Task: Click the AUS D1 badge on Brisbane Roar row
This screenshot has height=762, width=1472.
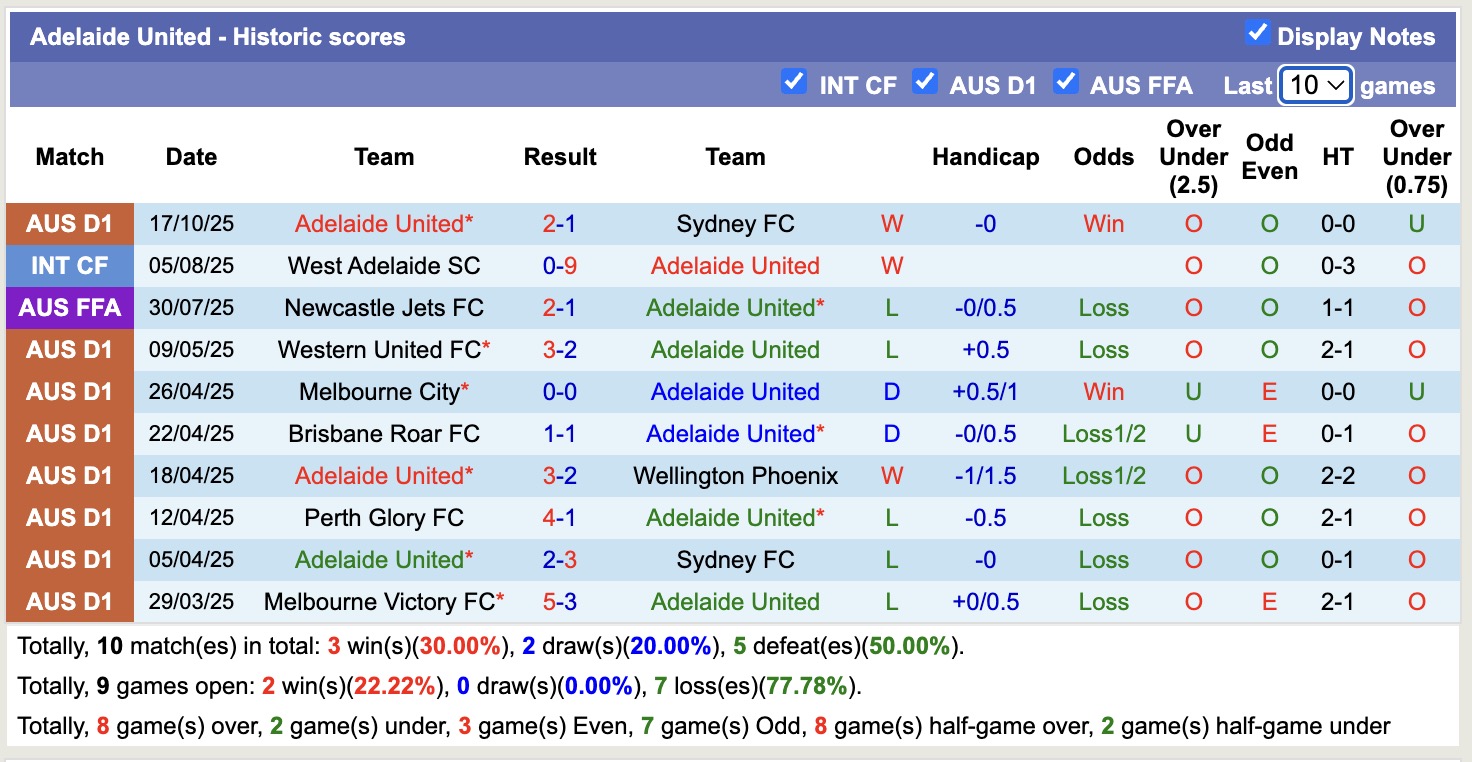Action: (70, 433)
